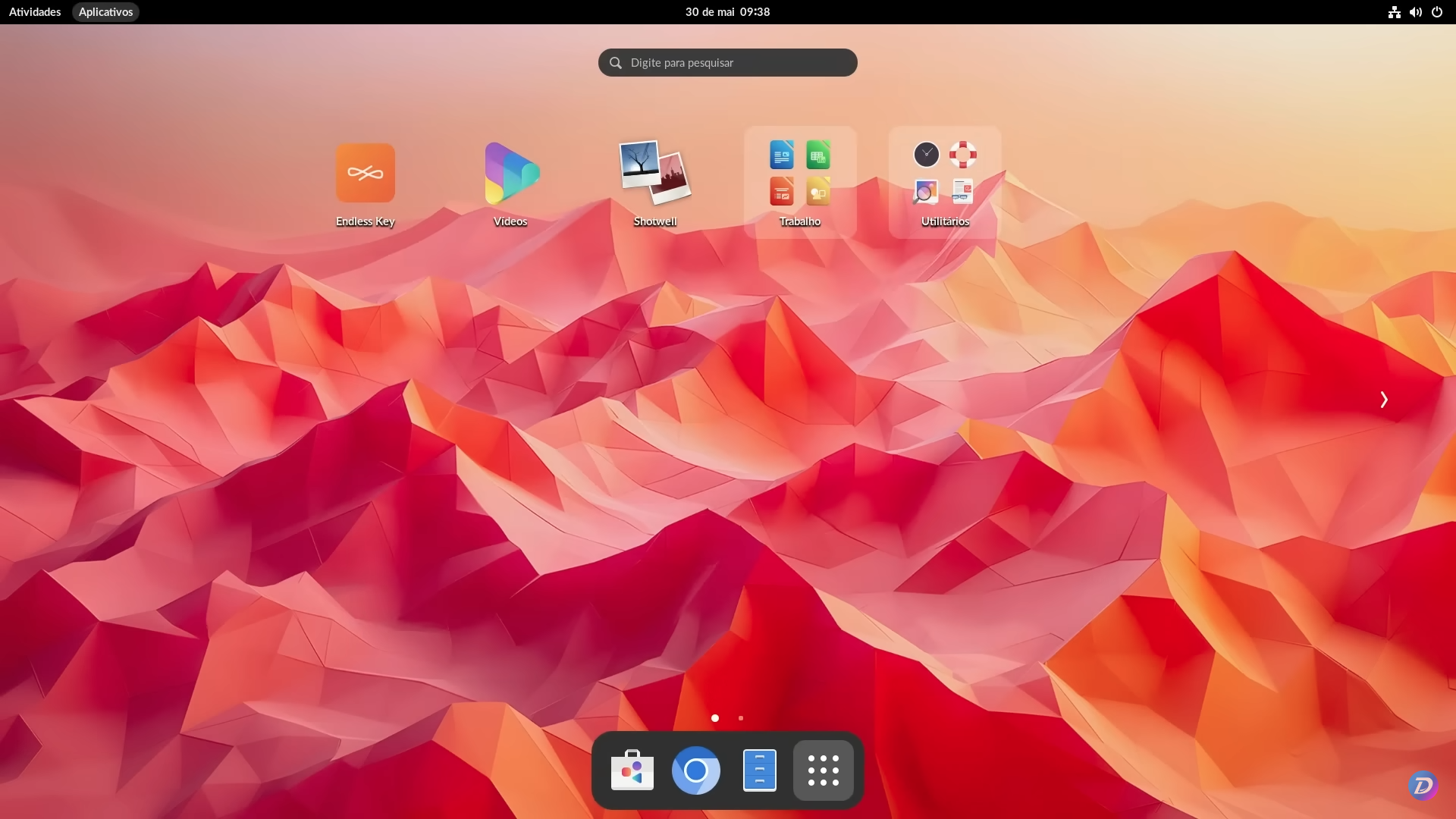Open the calendar by clicking the date and time
Viewport: 1456px width, 819px height.
(727, 11)
